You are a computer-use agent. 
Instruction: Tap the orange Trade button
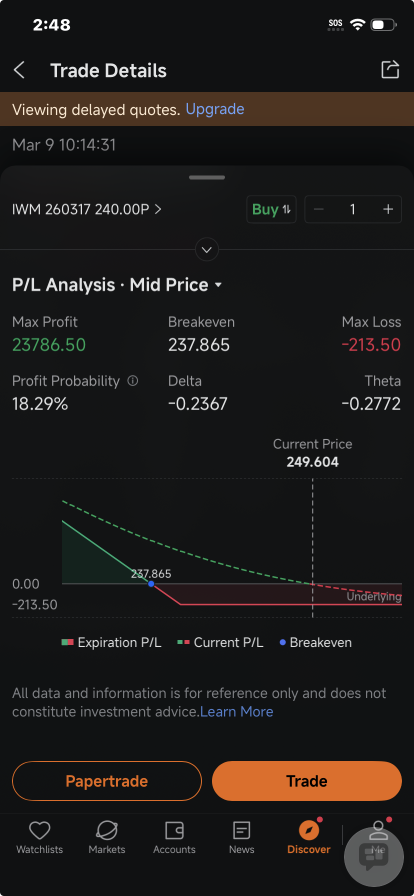[x=307, y=781]
